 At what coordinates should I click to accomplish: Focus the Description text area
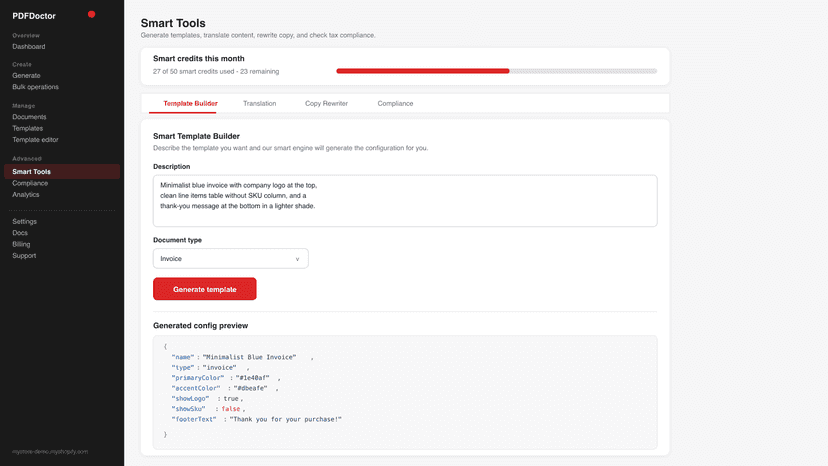405,201
